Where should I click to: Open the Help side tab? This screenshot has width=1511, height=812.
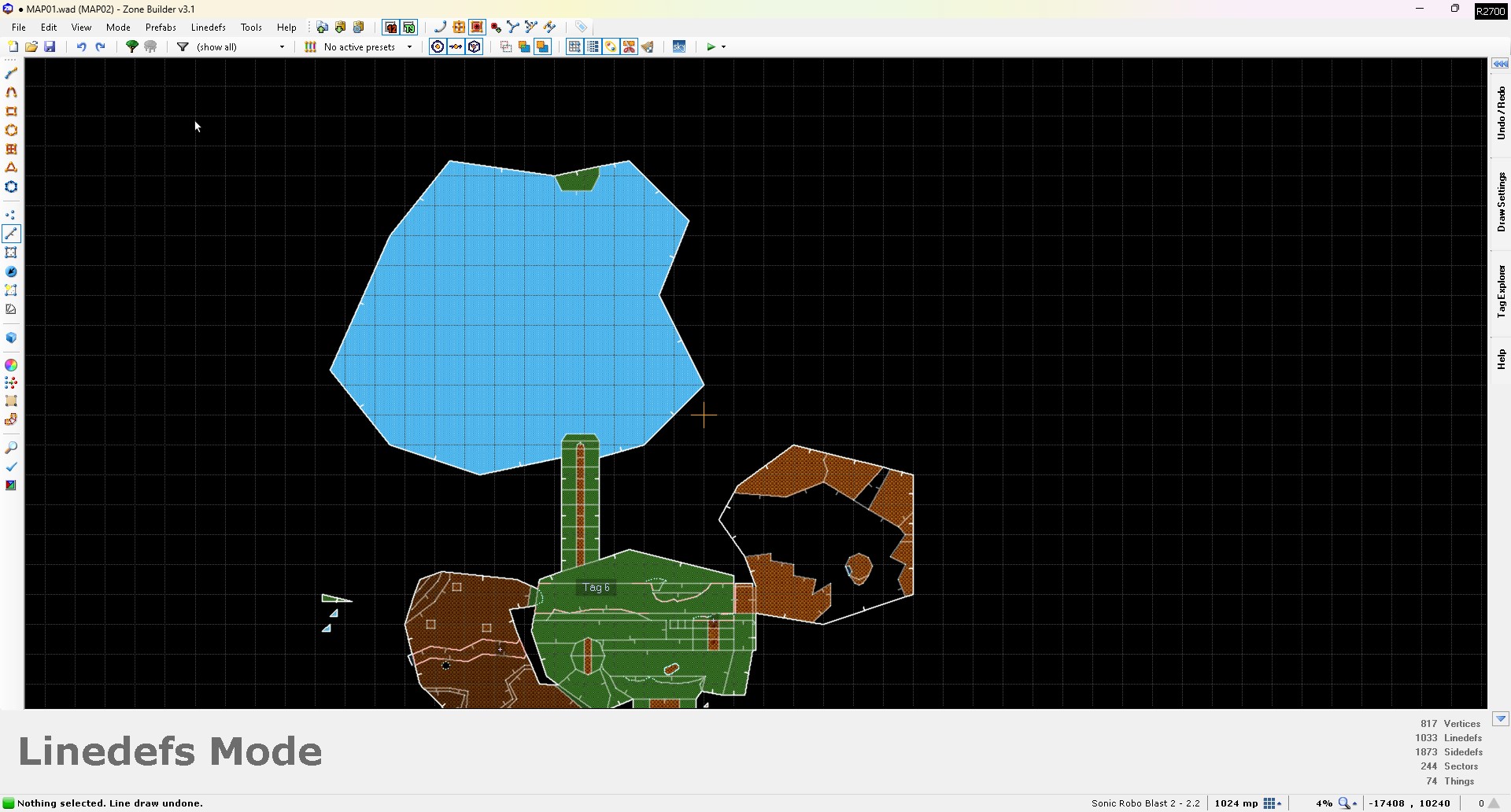click(x=1501, y=360)
